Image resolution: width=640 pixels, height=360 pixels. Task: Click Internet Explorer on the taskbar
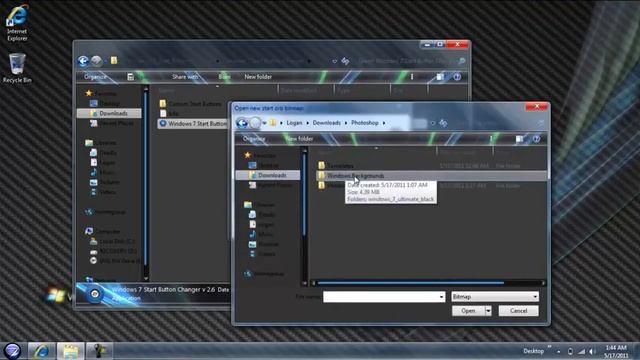pos(42,351)
